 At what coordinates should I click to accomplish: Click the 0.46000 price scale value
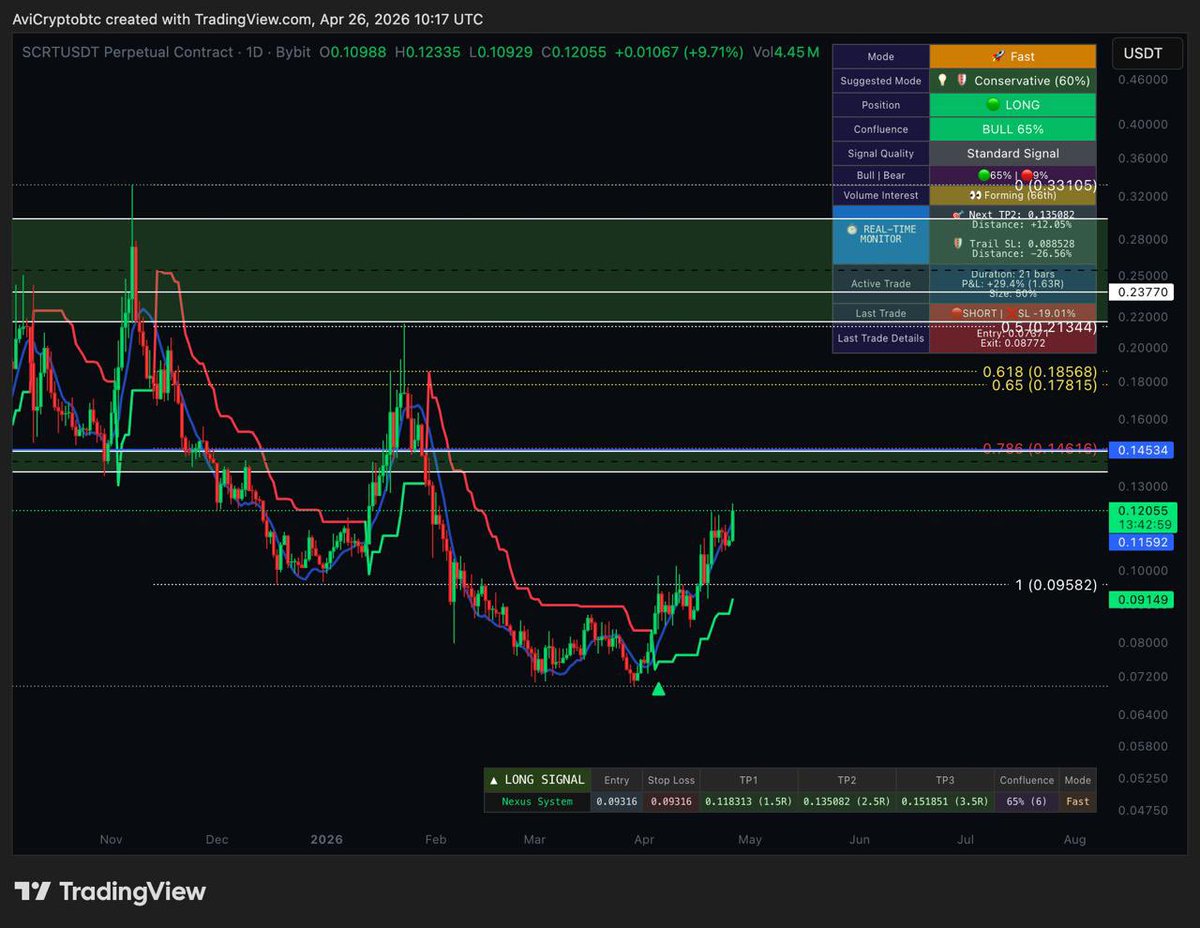click(x=1142, y=80)
